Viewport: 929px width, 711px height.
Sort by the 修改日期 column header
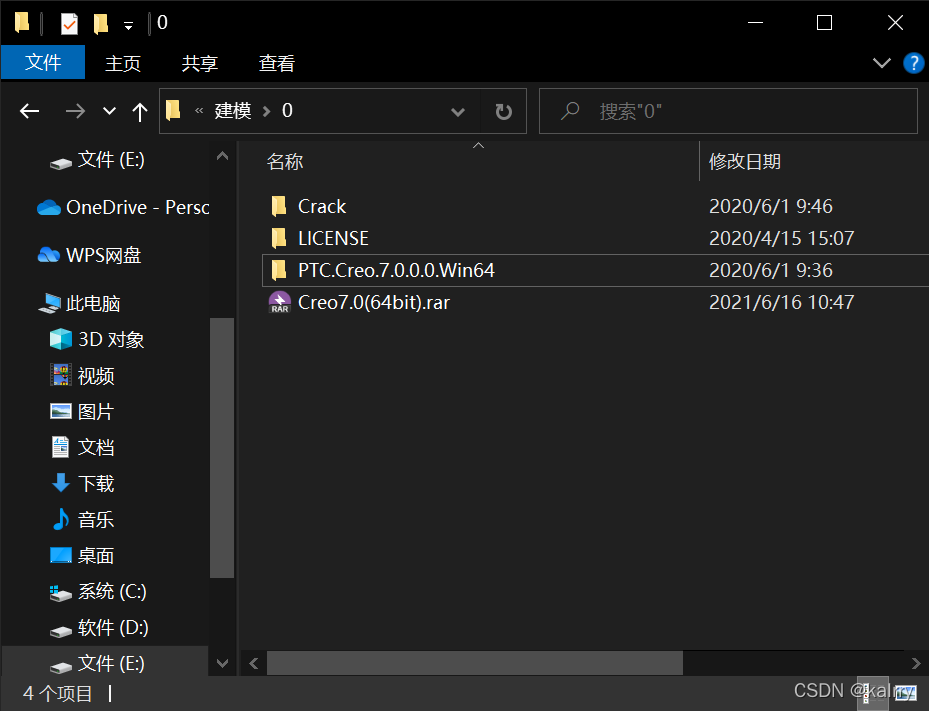745,161
